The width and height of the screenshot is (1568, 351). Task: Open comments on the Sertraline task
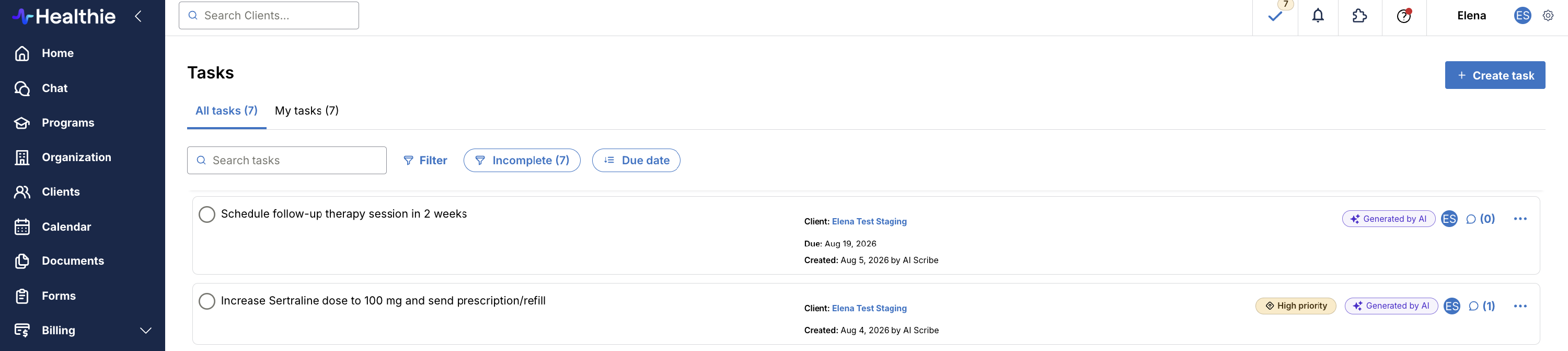click(1481, 306)
